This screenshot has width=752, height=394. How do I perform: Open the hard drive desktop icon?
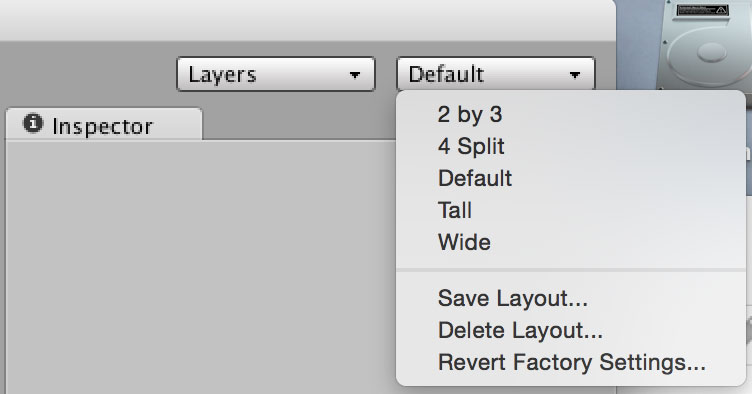pyautogui.click(x=704, y=45)
